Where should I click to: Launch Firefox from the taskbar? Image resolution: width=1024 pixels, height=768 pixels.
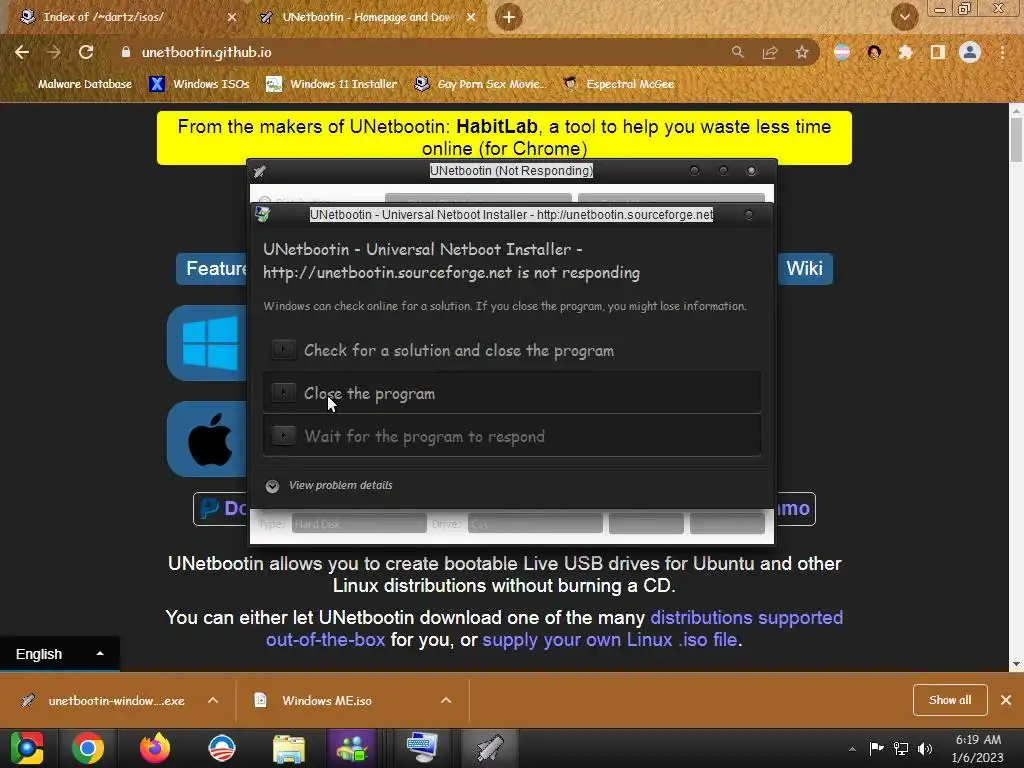coord(155,748)
